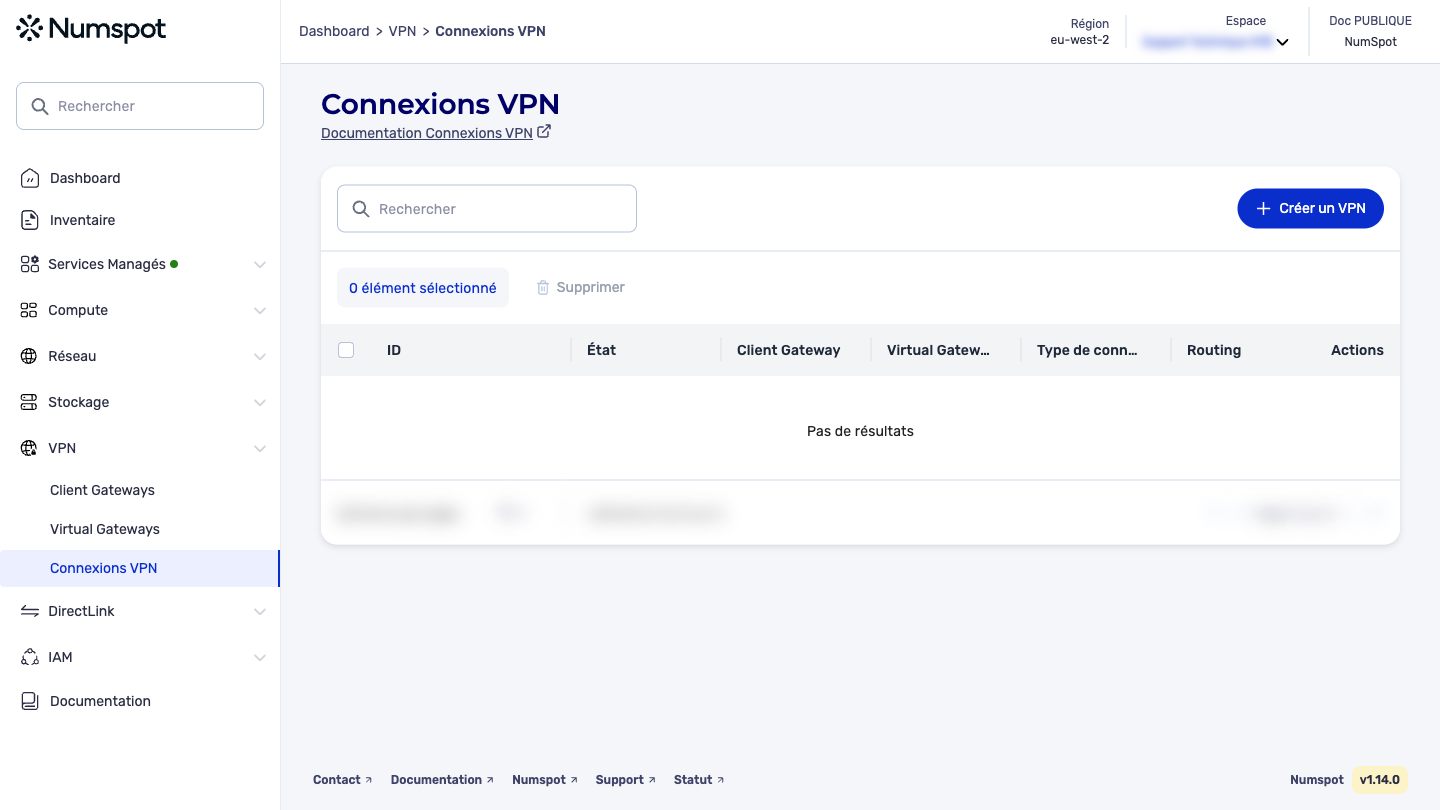Image resolution: width=1440 pixels, height=810 pixels.
Task: Click the Services Managés grid icon
Action: (x=30, y=264)
